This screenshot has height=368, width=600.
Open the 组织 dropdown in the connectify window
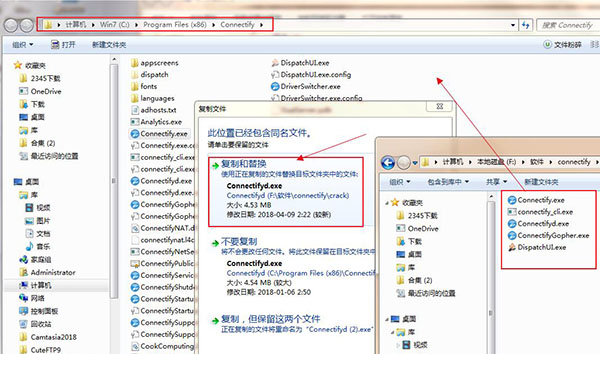pos(400,182)
